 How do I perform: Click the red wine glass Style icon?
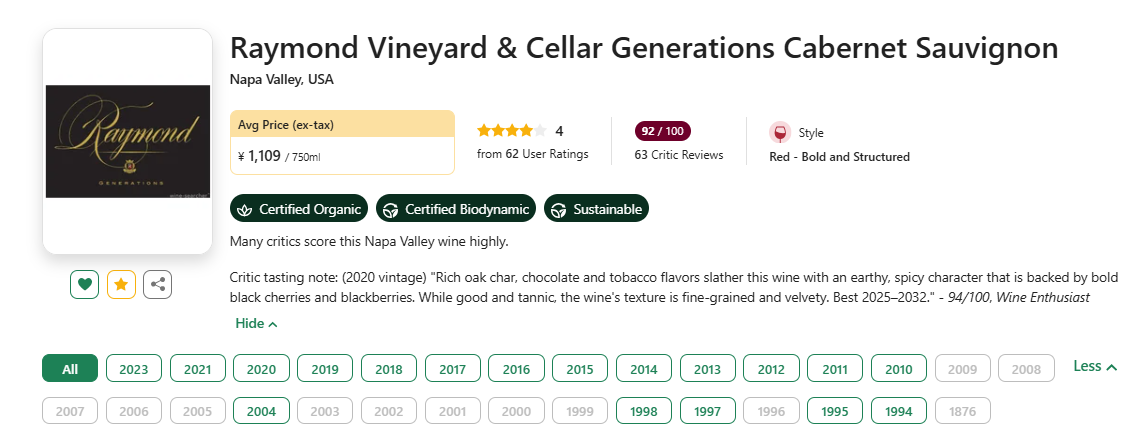[780, 133]
